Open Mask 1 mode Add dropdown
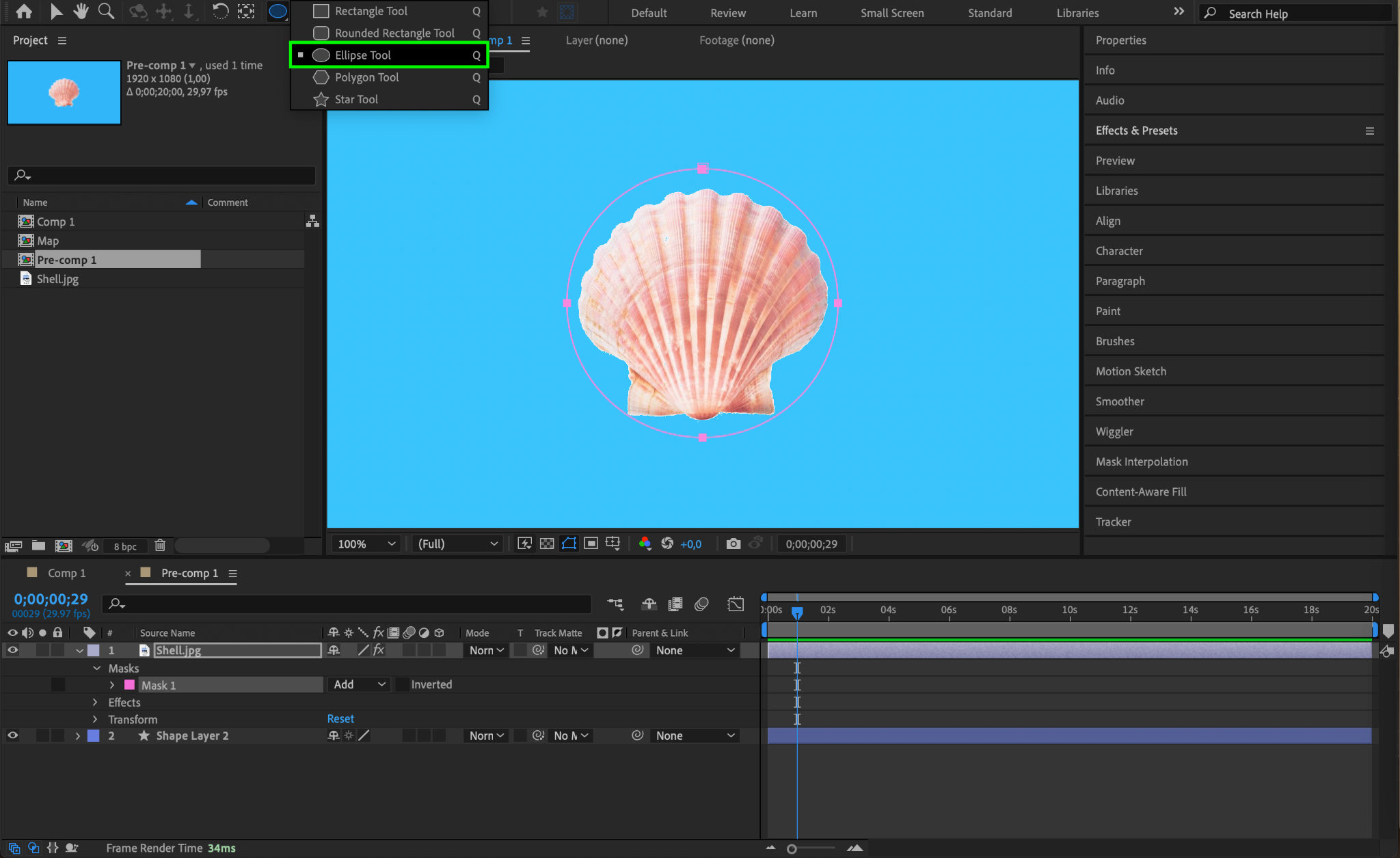 click(x=359, y=684)
